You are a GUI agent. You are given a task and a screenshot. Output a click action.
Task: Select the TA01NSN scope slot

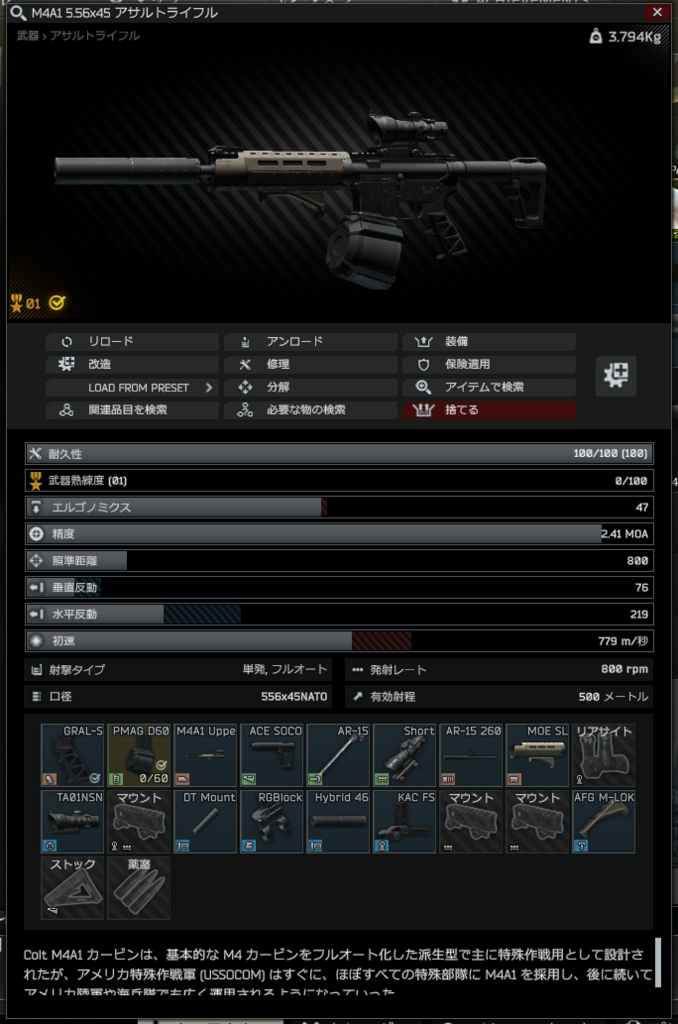click(x=73, y=822)
